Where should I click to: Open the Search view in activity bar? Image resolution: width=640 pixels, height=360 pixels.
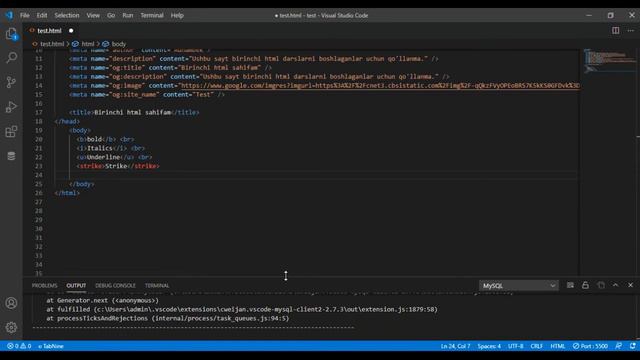pyautogui.click(x=11, y=58)
